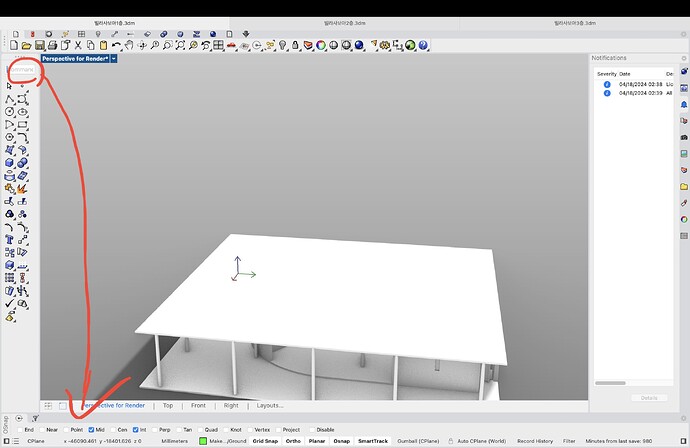Click the filter funnel icon above Osnap bar
Screen dimensions: 690x448
35,418
